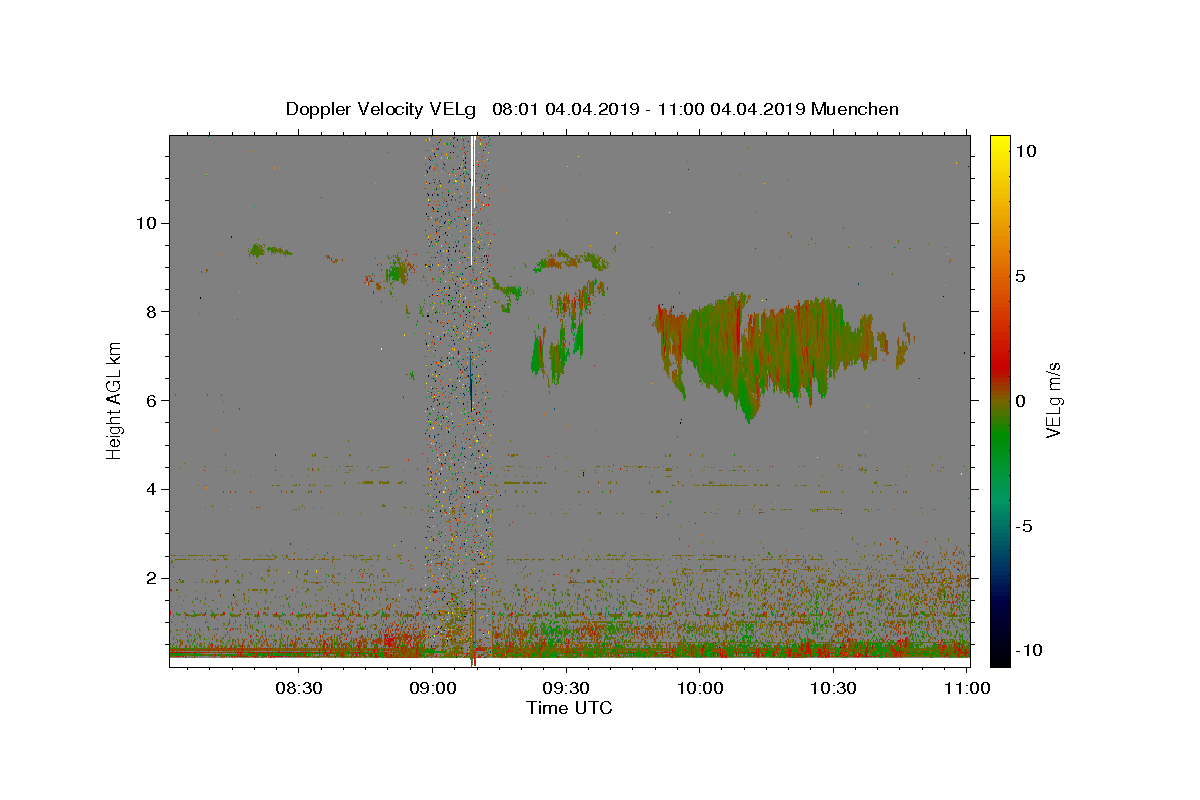This screenshot has width=1200, height=800.
Task: Click the small cloud echo near 08:20
Action: [x=268, y=250]
